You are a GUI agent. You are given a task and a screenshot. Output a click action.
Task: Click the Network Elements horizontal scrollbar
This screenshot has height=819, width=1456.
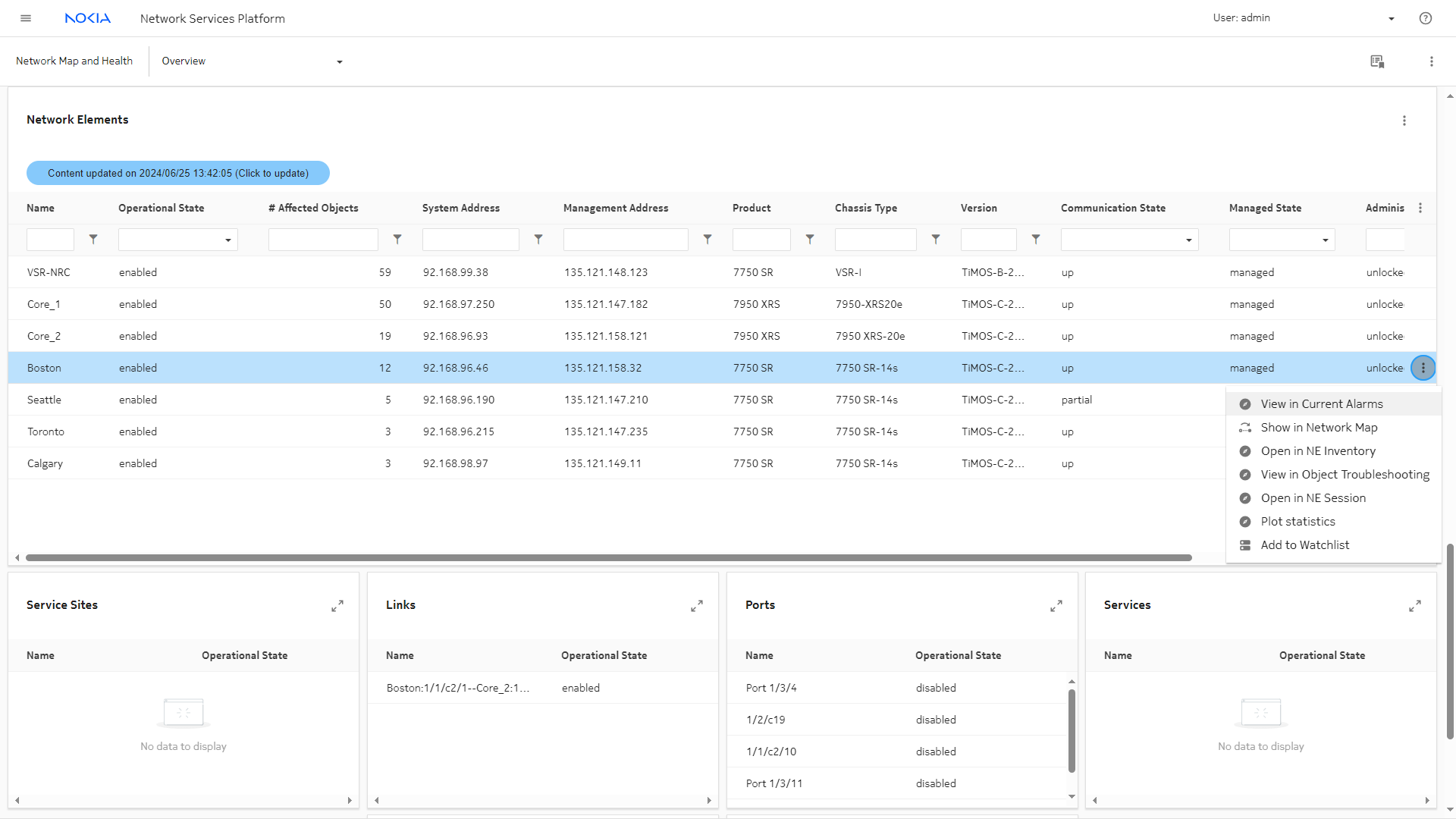tap(608, 557)
